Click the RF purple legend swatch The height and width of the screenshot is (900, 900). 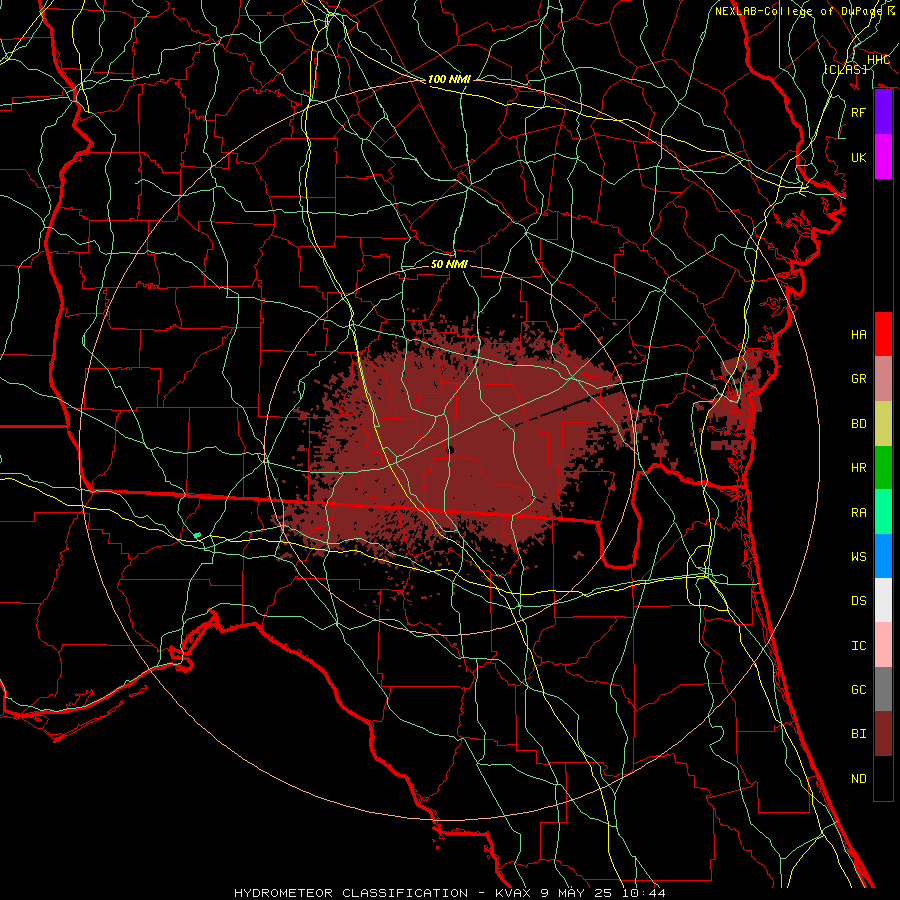[883, 112]
